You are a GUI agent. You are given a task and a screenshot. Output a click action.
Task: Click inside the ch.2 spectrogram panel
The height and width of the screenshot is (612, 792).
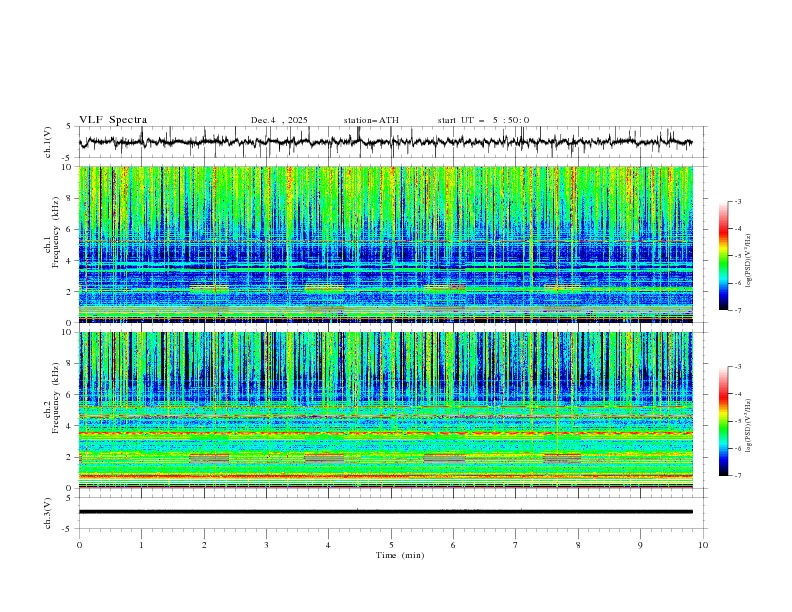click(385, 410)
